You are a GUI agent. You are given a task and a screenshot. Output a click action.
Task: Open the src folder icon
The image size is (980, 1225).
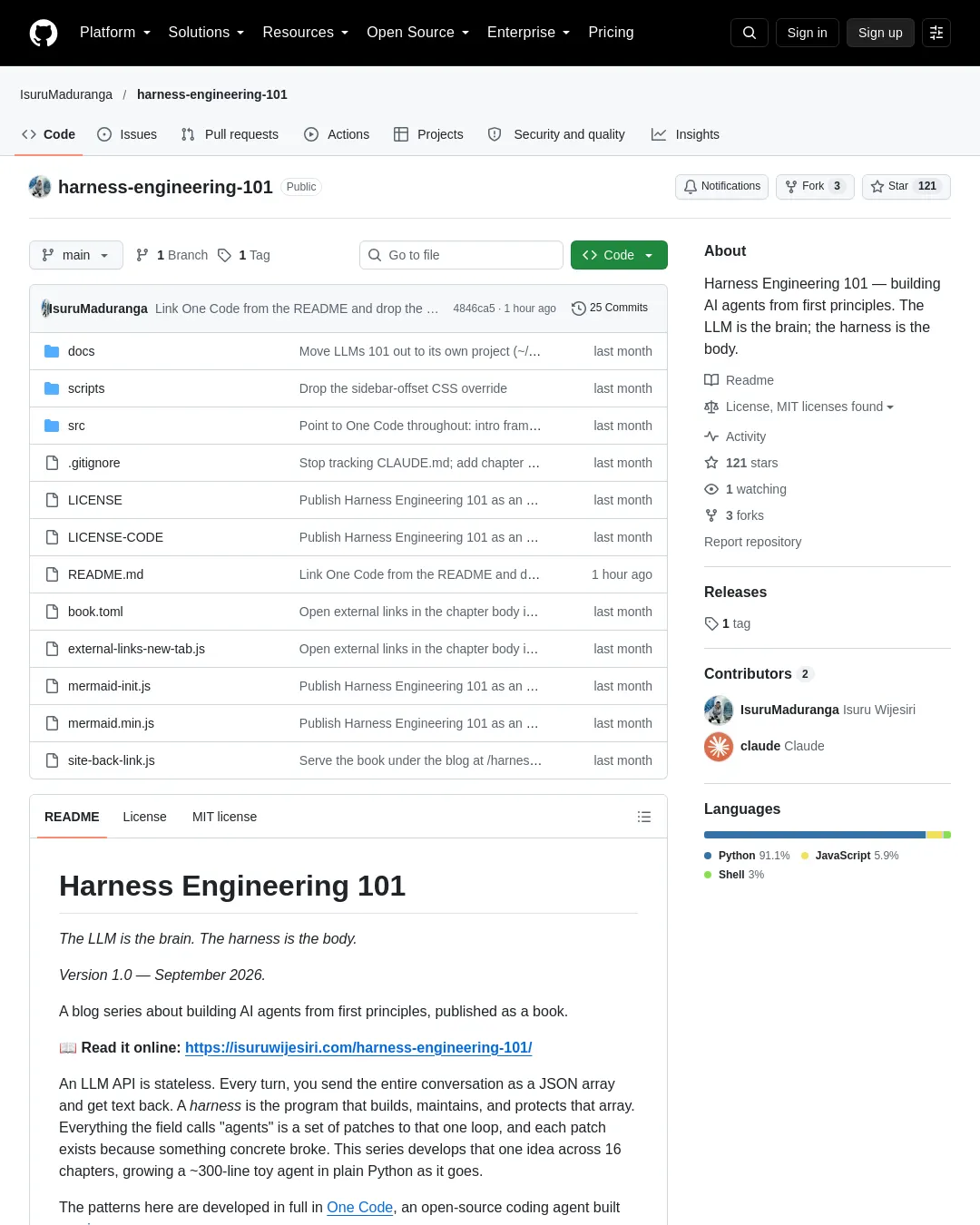[52, 426]
